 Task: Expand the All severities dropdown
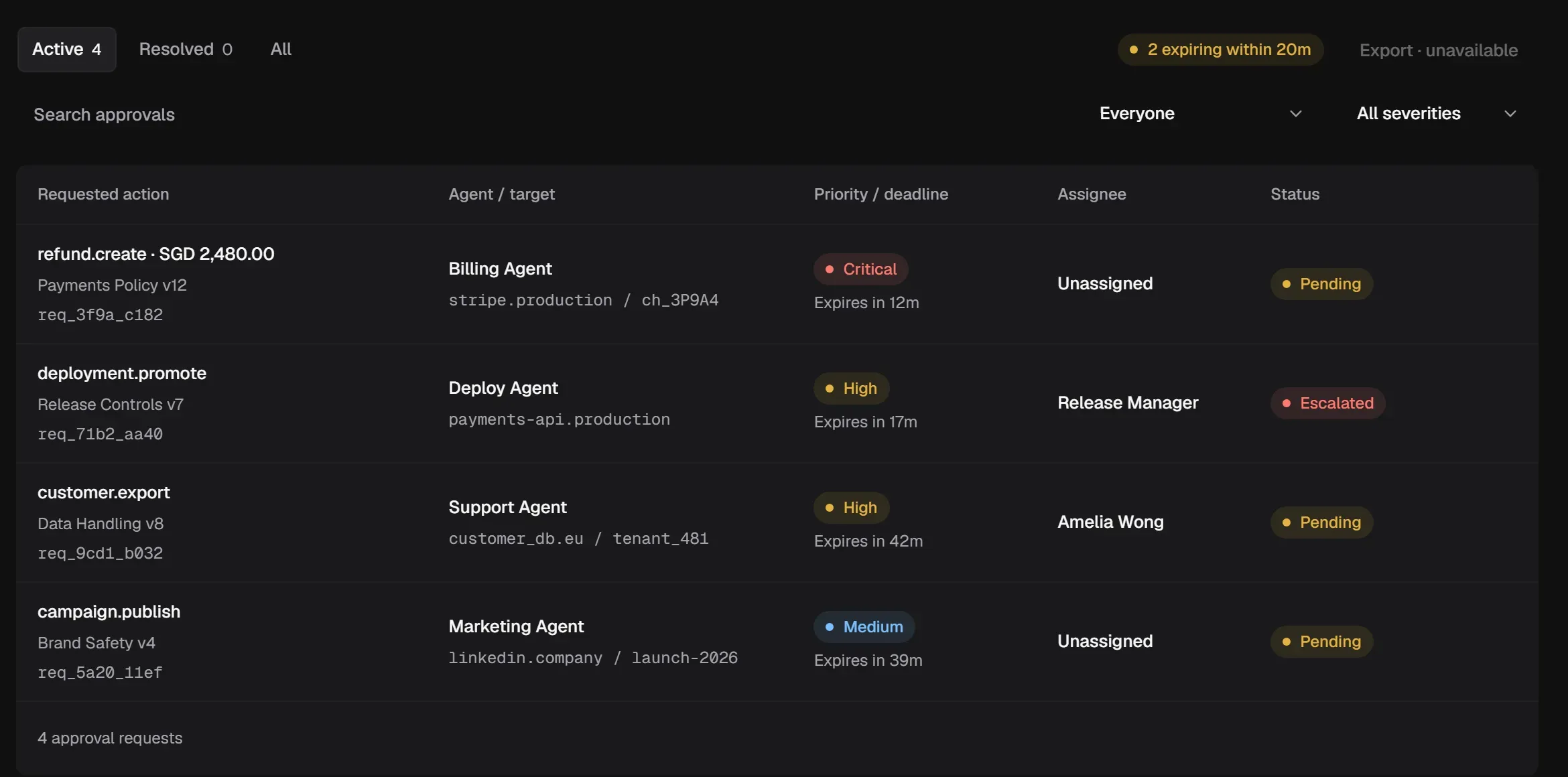click(1435, 114)
